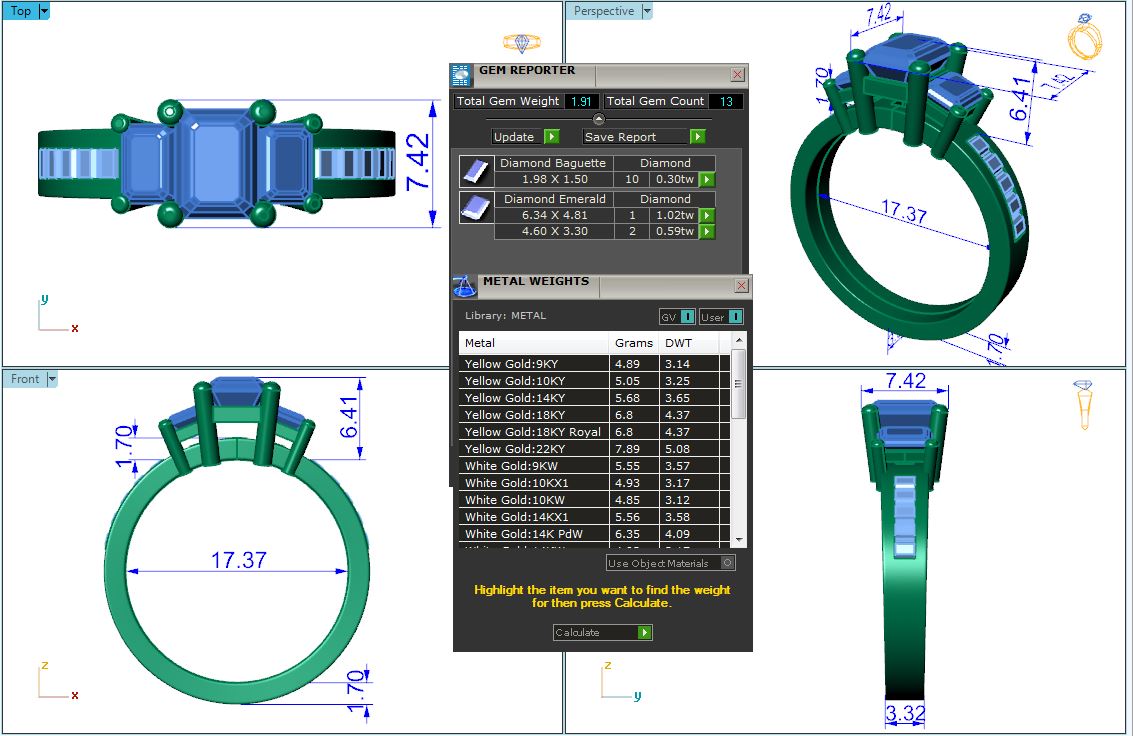Screen dimensions: 1133x736
Task: Click the Grams column header
Action: (633, 343)
